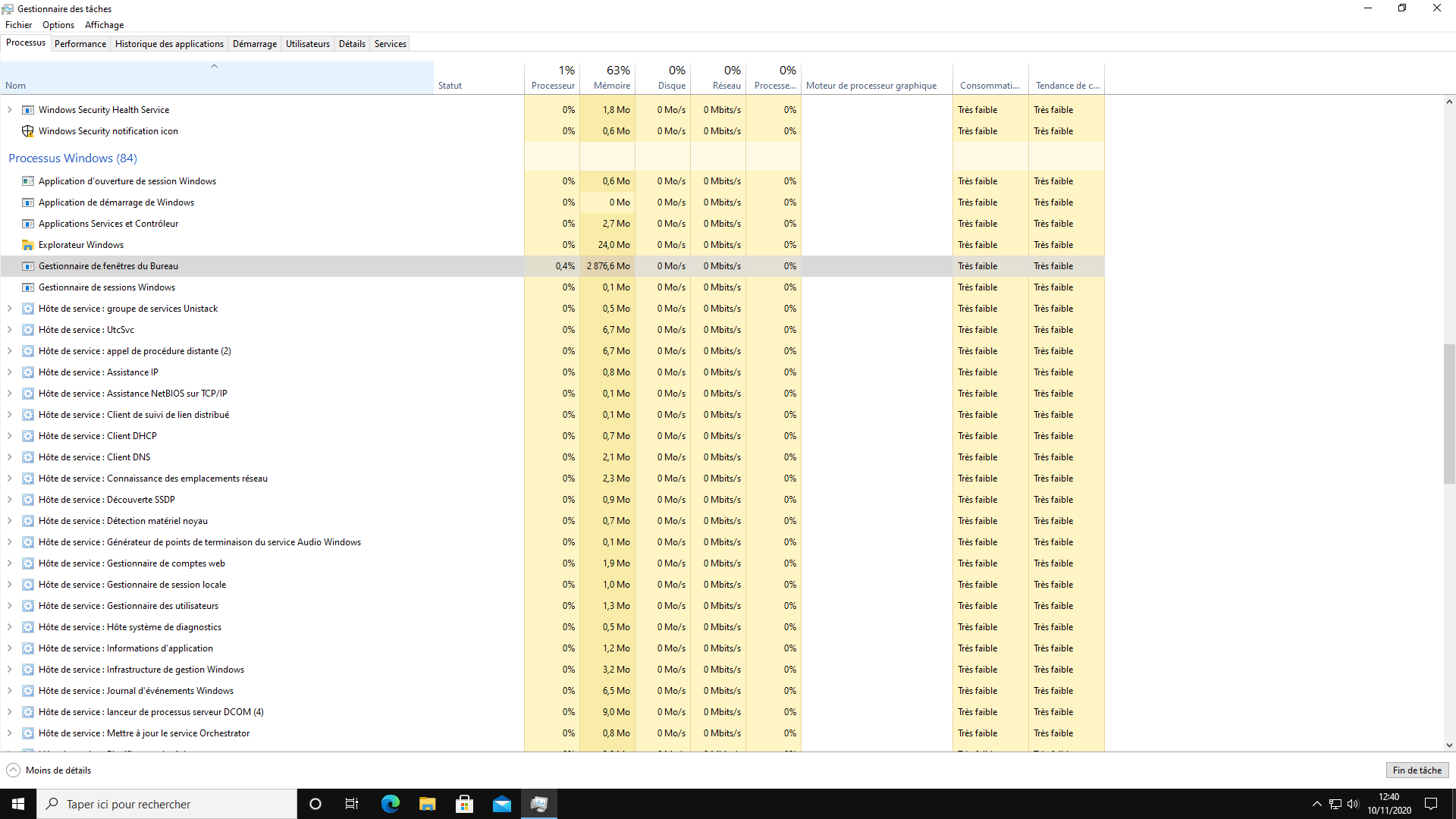Sort by Moteur de processeur graphique column
This screenshot has width=1456, height=819.
(x=877, y=77)
